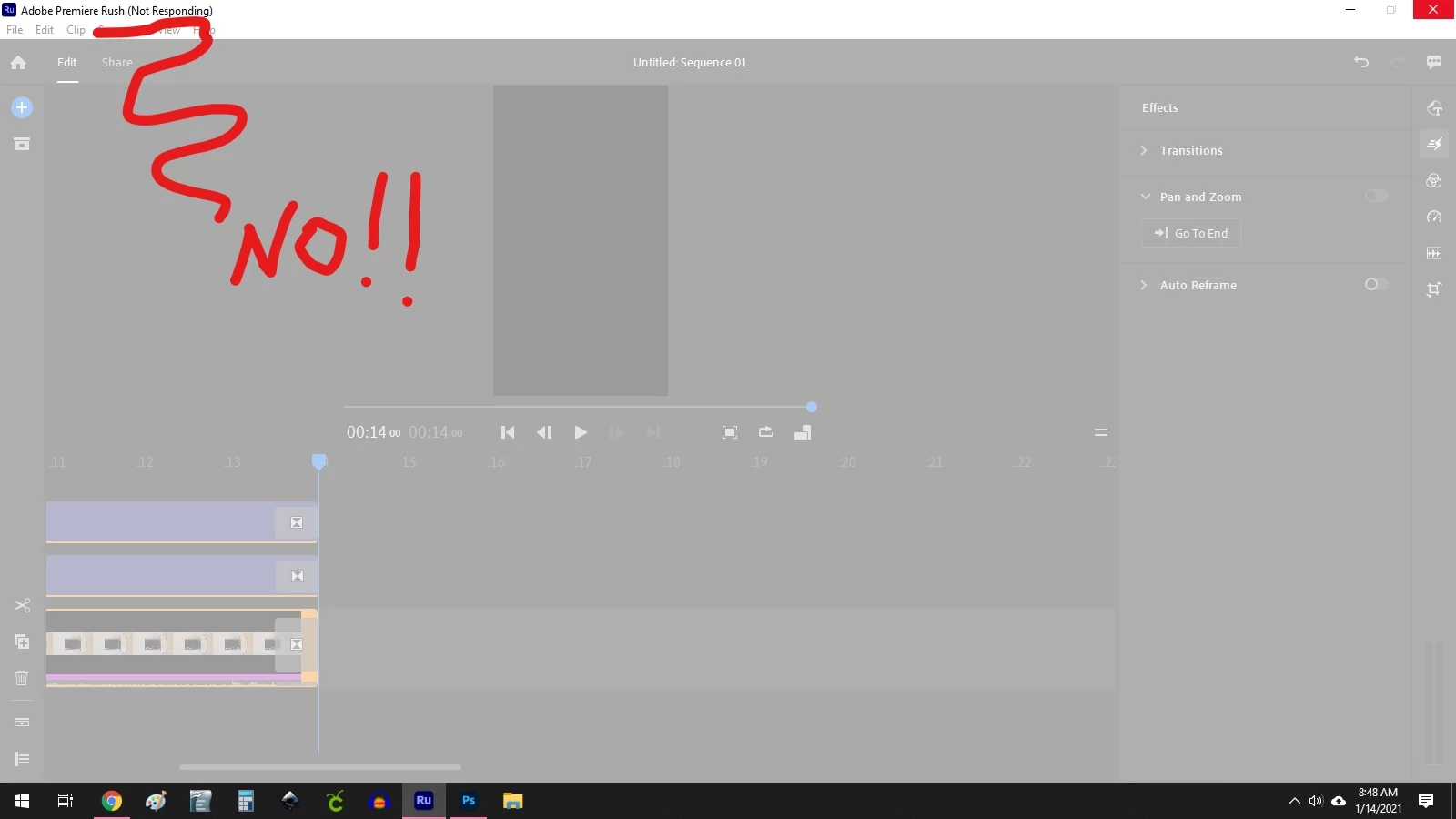Click the Undo arrow
This screenshot has height=819, width=1456.
point(1361,62)
